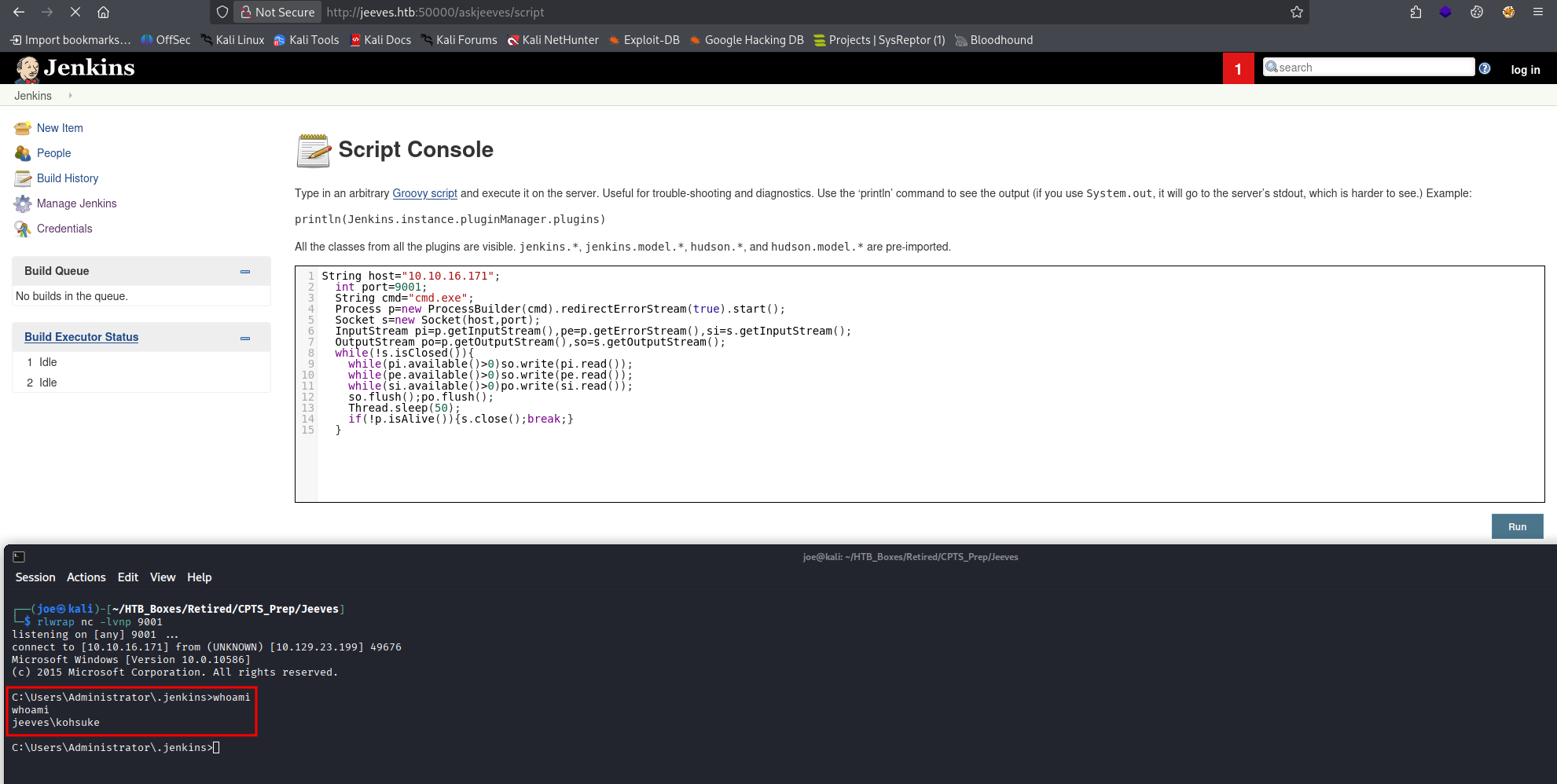Click the magnifier icon in the search box

pos(1272,67)
